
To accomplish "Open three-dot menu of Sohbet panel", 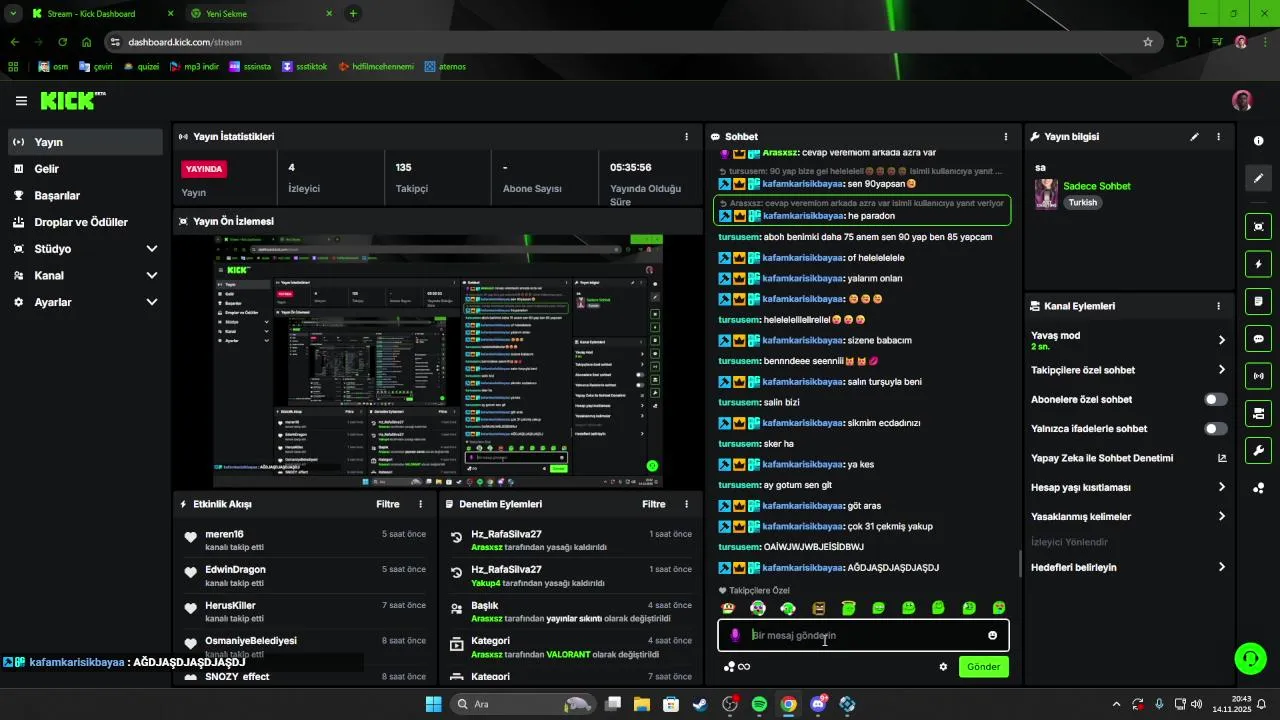I will coord(1005,136).
